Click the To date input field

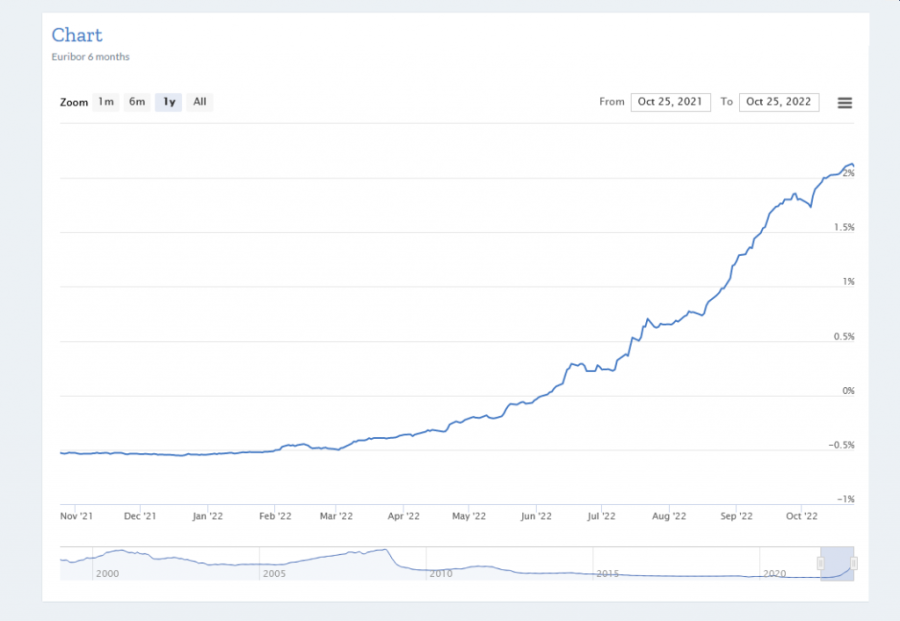tap(778, 102)
